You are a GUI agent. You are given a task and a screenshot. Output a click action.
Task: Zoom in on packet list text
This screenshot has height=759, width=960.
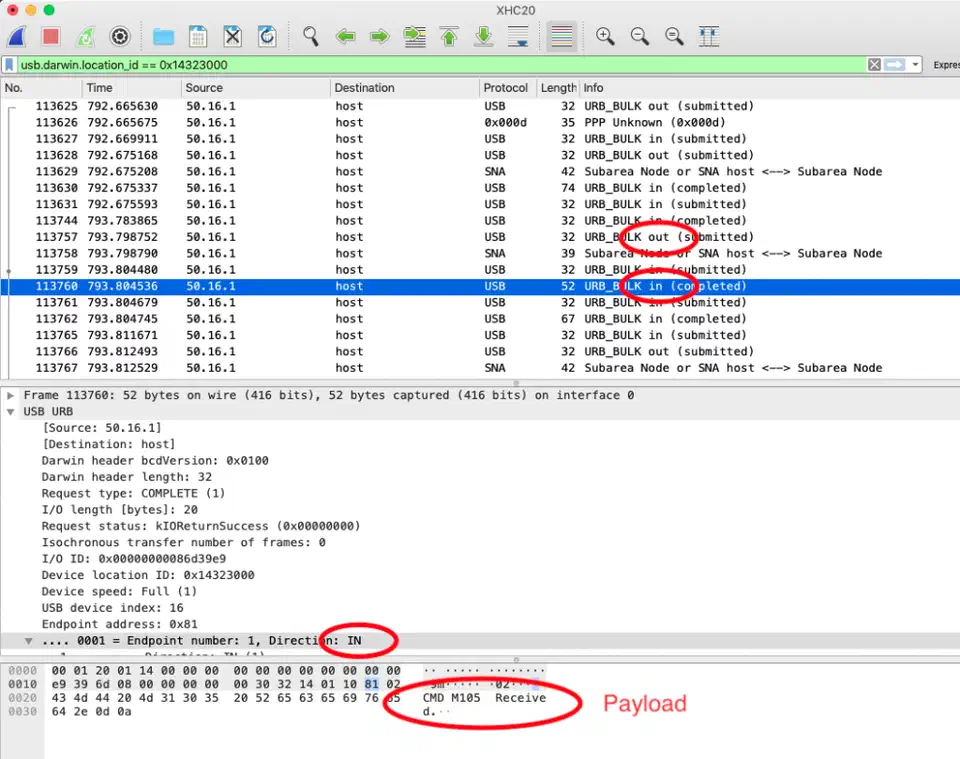coord(604,37)
